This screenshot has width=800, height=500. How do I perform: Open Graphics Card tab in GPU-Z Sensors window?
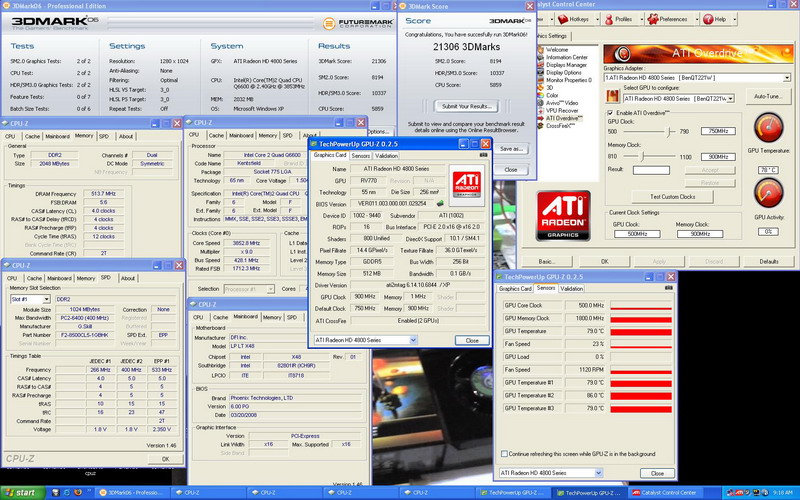515,289
